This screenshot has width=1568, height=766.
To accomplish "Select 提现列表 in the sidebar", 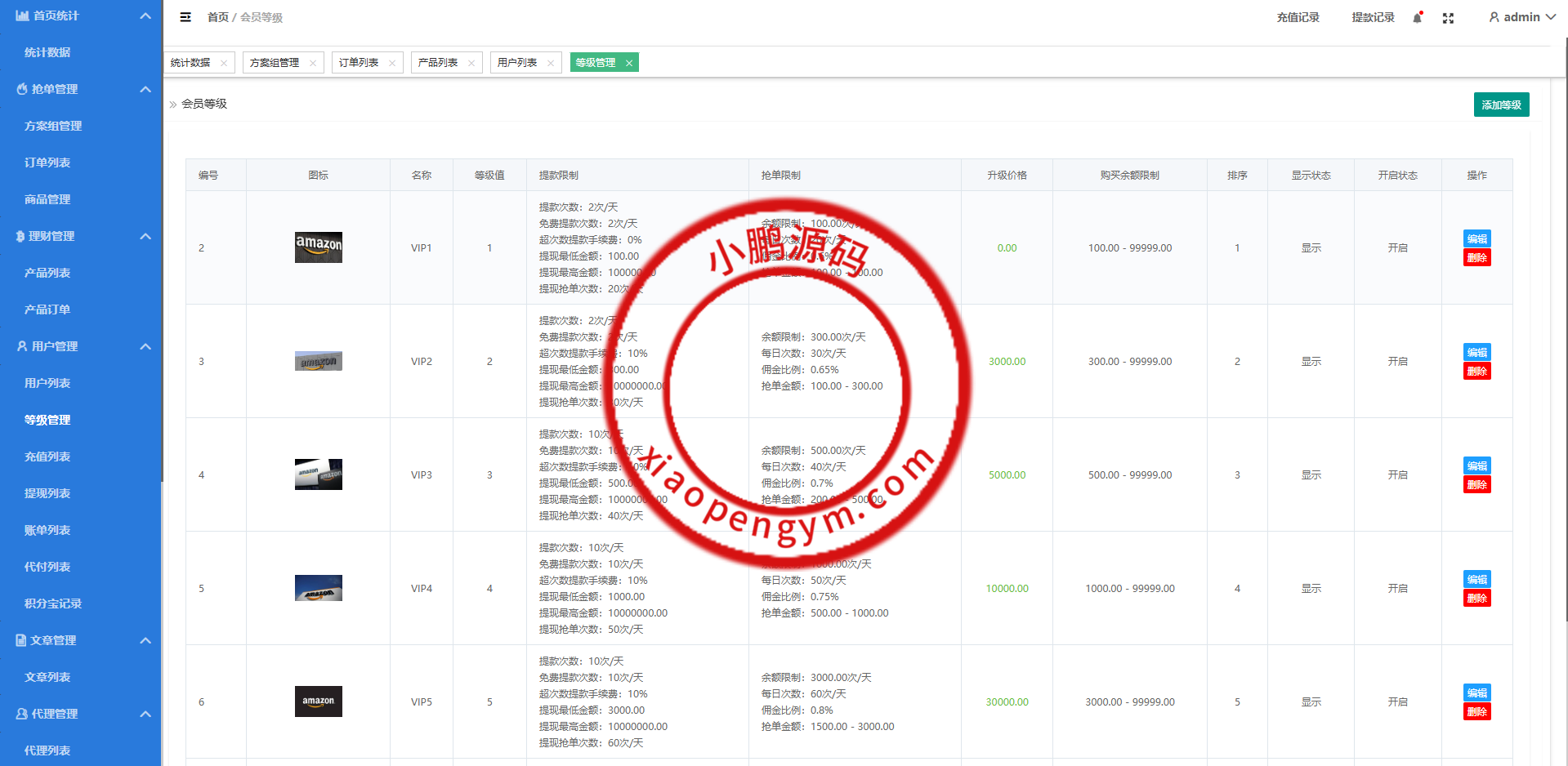I will coord(47,493).
